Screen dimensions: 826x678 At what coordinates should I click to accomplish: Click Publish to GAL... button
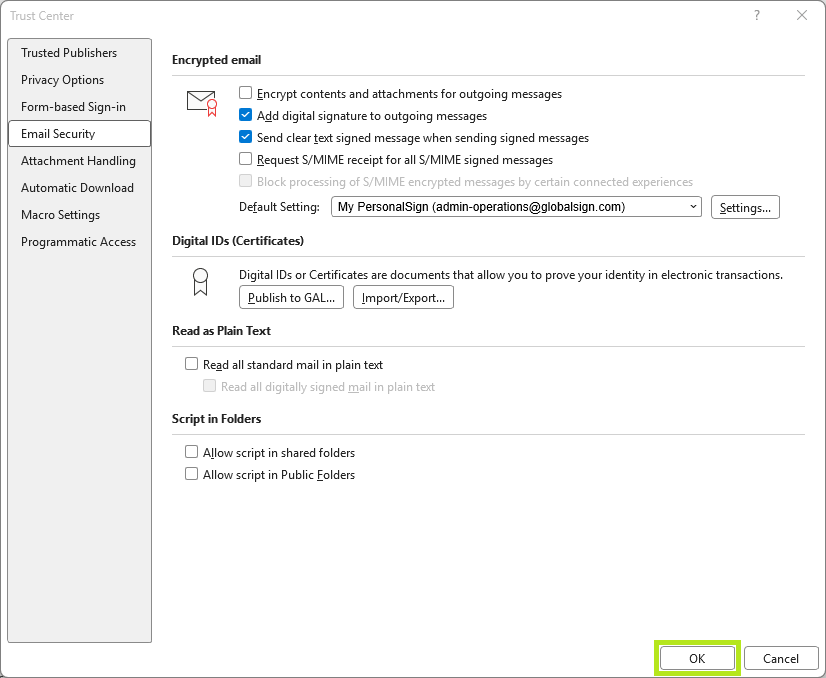291,298
